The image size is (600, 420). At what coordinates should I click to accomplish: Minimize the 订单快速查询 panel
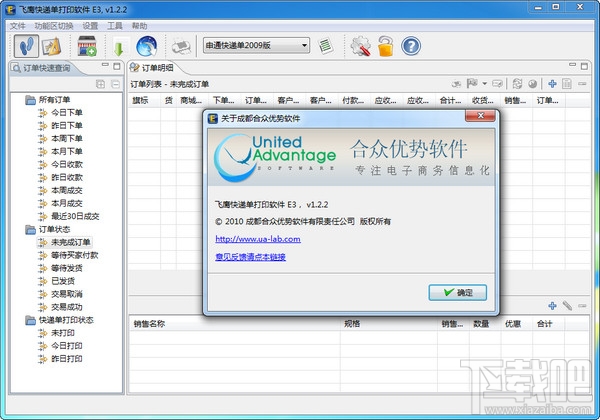(105, 66)
